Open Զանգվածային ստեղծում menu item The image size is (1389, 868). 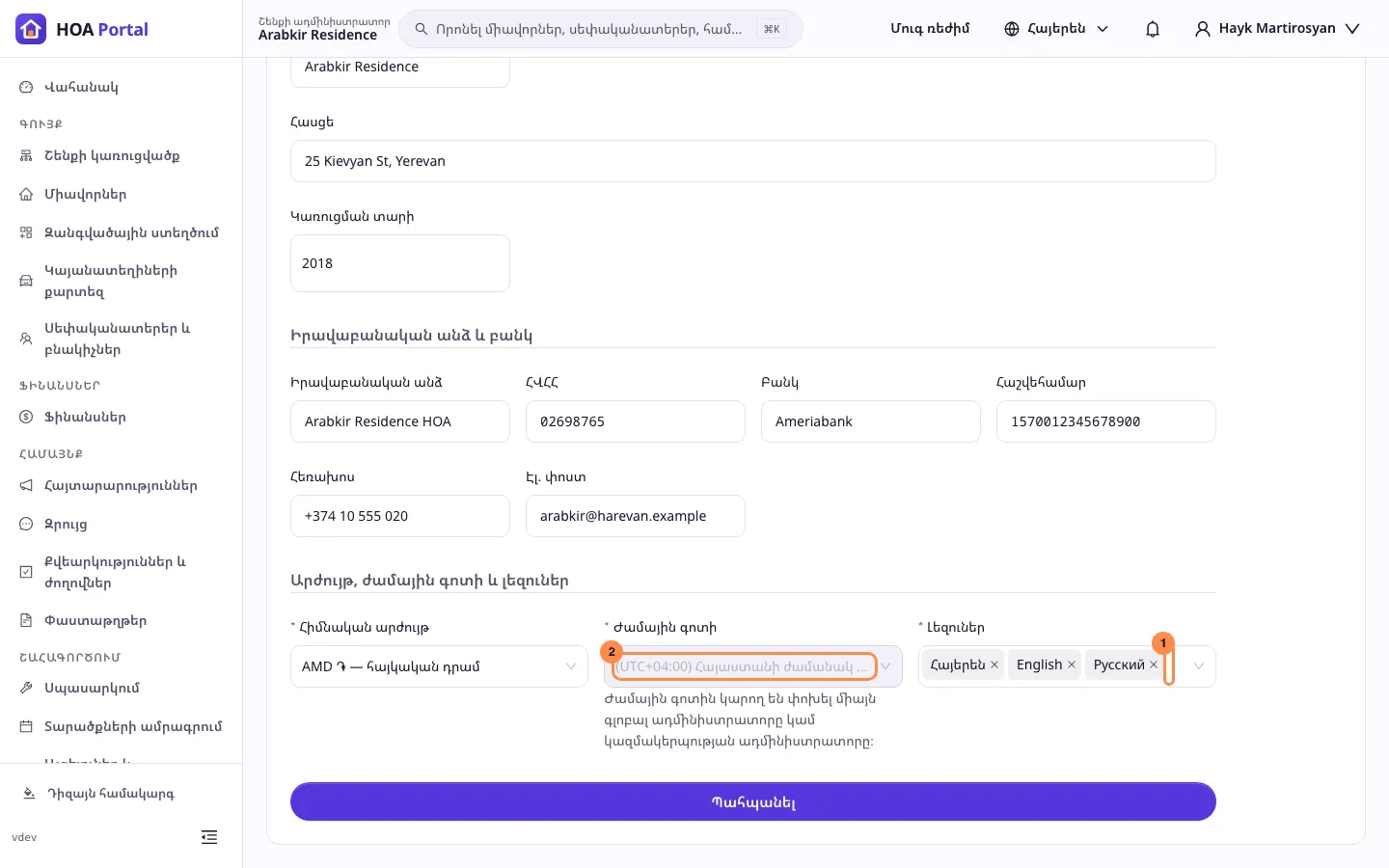point(121,232)
